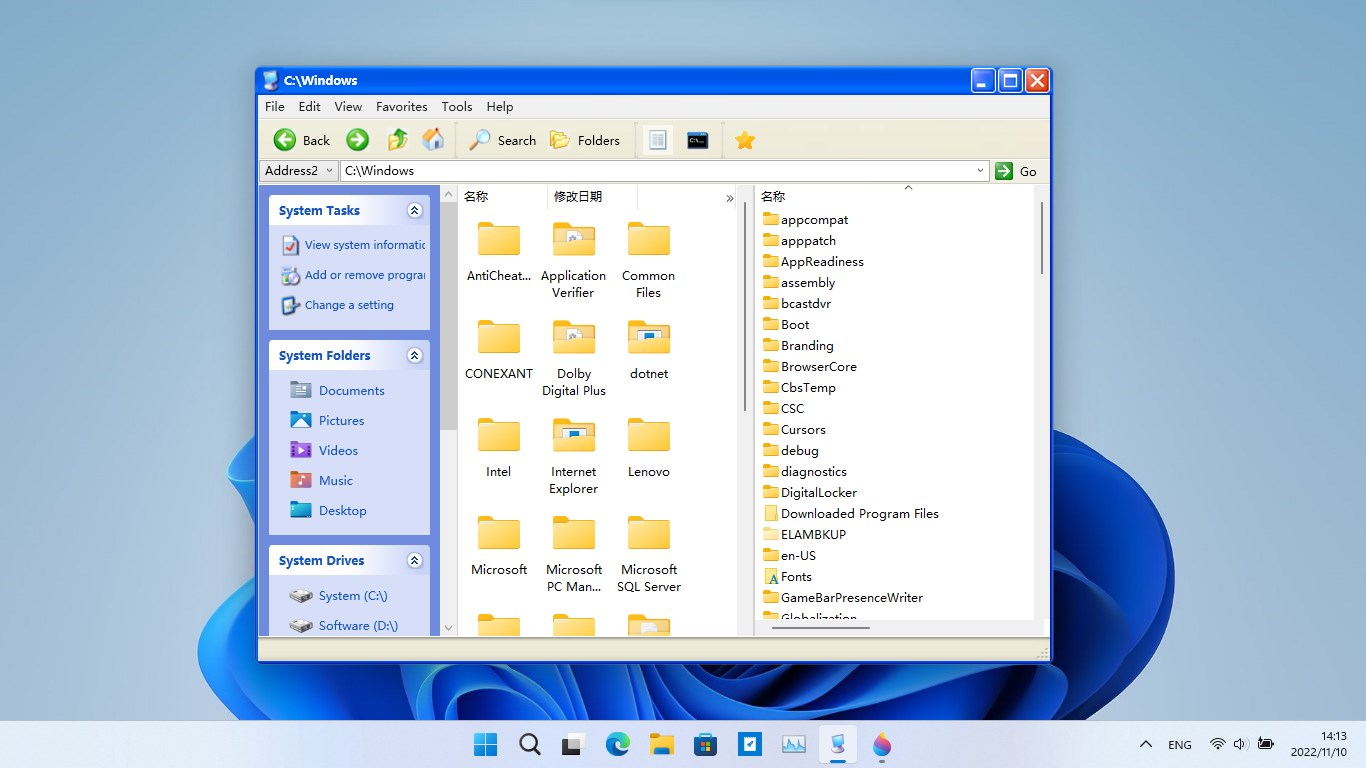Open the Favorites menu
The height and width of the screenshot is (768, 1366).
click(x=401, y=107)
